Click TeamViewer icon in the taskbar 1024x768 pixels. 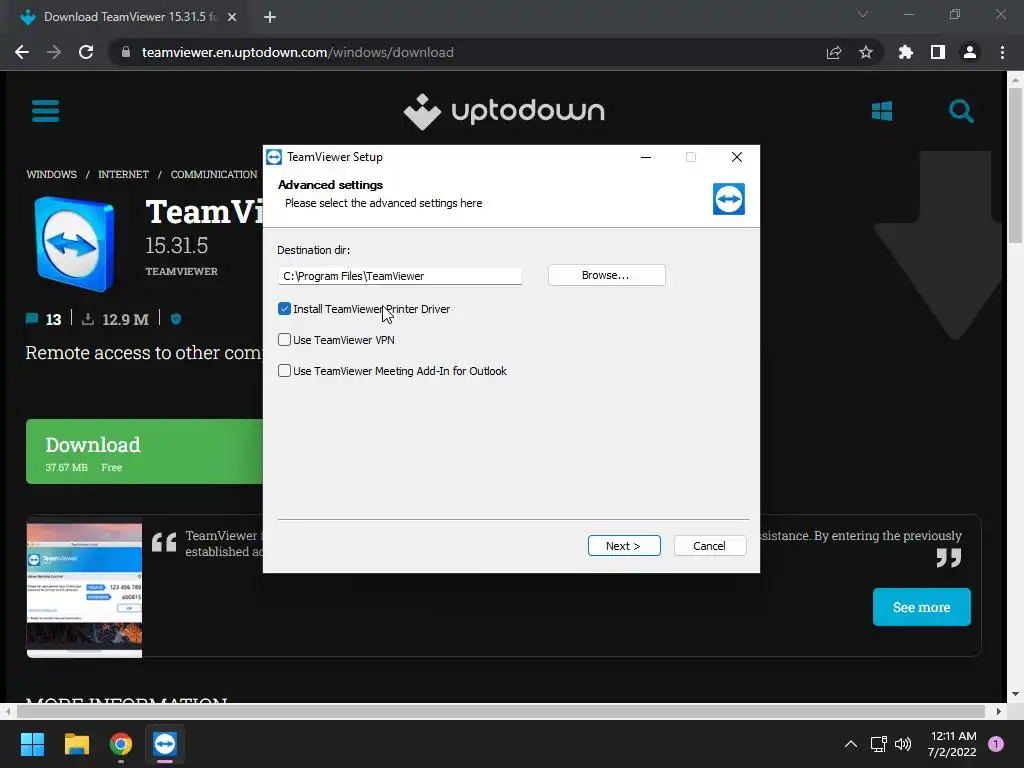click(x=165, y=744)
